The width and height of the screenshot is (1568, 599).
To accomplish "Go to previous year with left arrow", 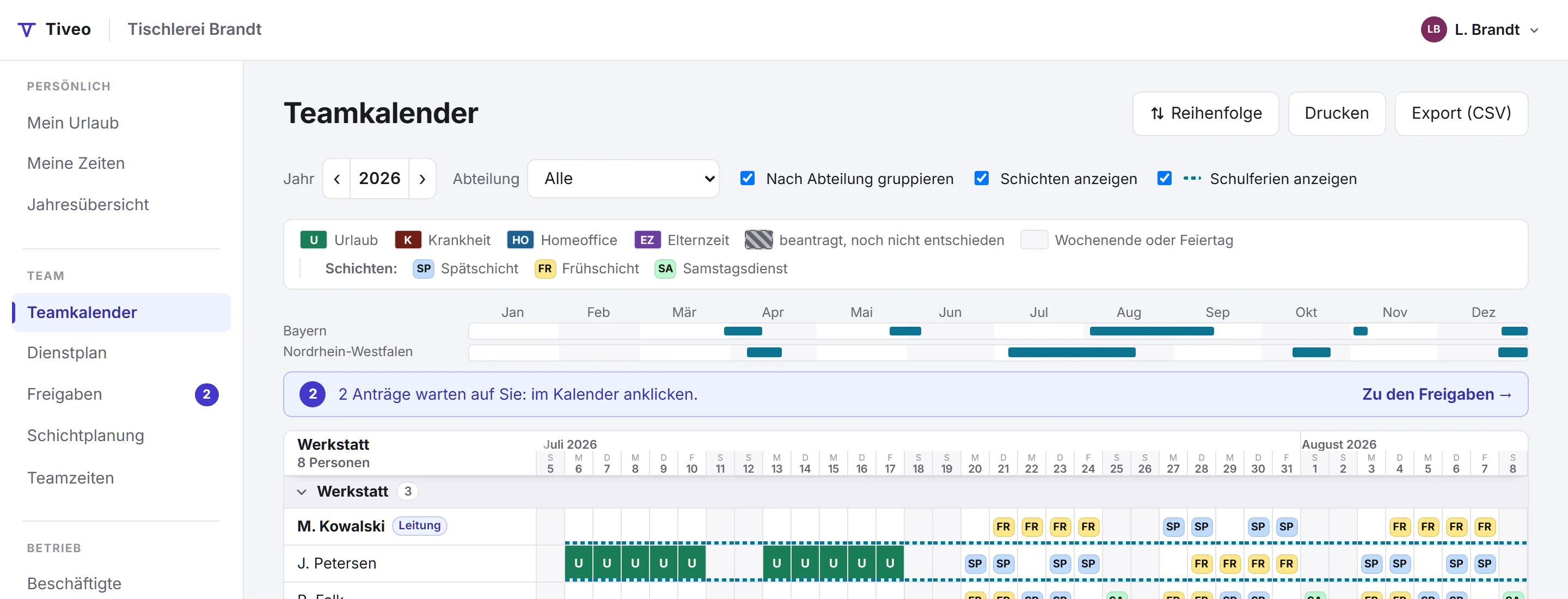I will 336,179.
